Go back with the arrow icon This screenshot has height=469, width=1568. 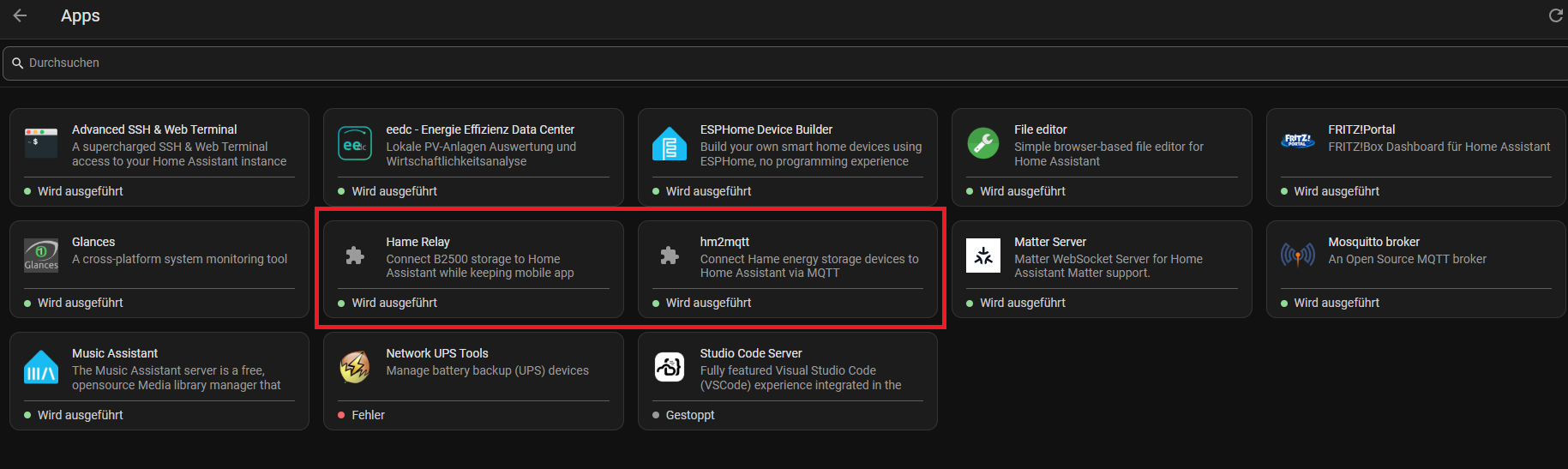coord(20,15)
